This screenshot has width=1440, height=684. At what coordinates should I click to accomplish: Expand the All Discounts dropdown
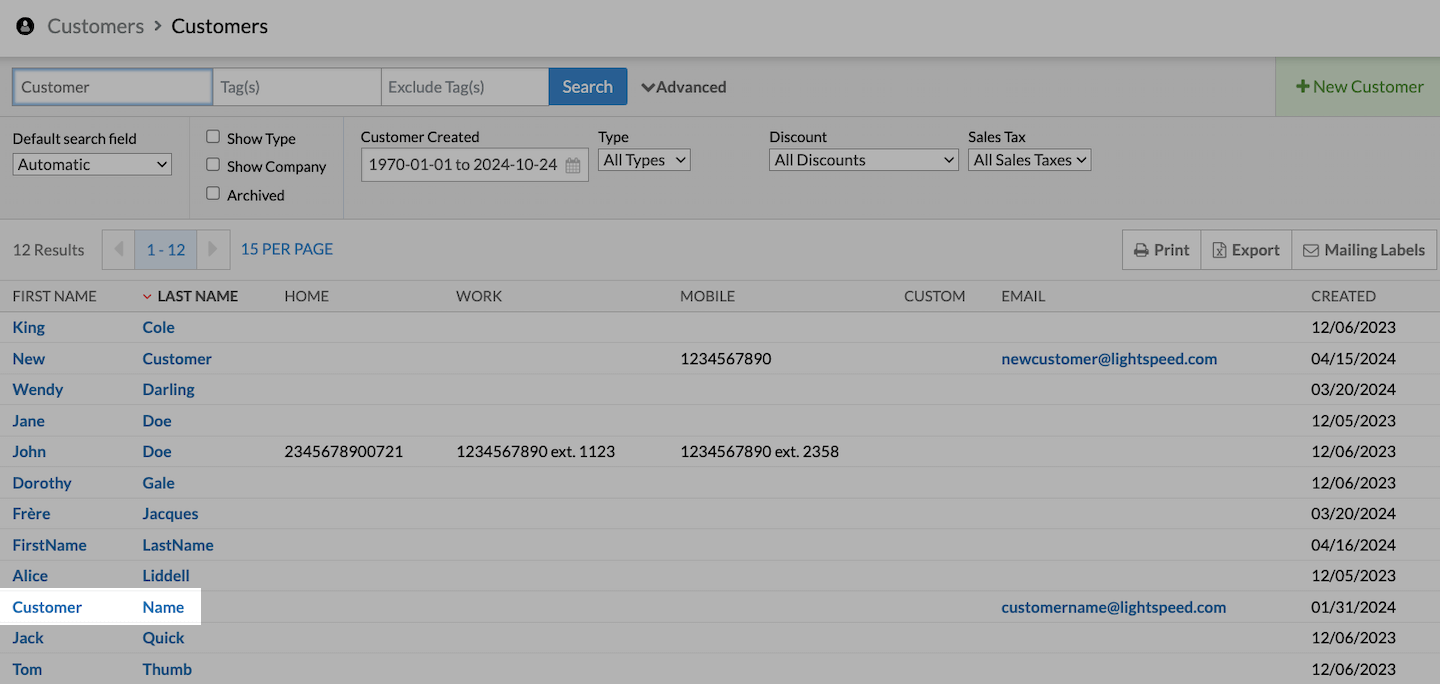(x=864, y=160)
